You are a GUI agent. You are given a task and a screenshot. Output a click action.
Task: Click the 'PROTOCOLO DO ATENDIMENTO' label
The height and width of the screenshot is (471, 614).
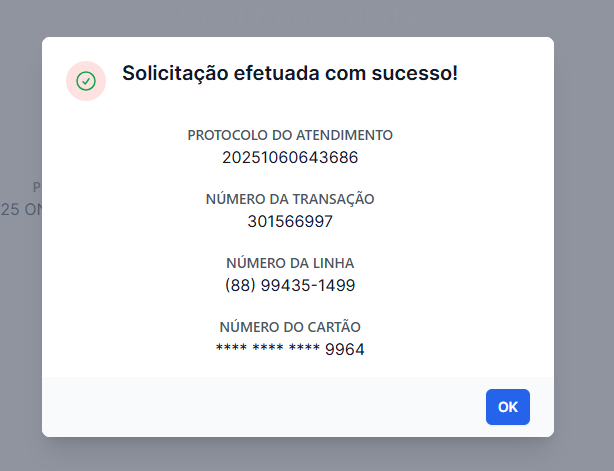tap(290, 135)
